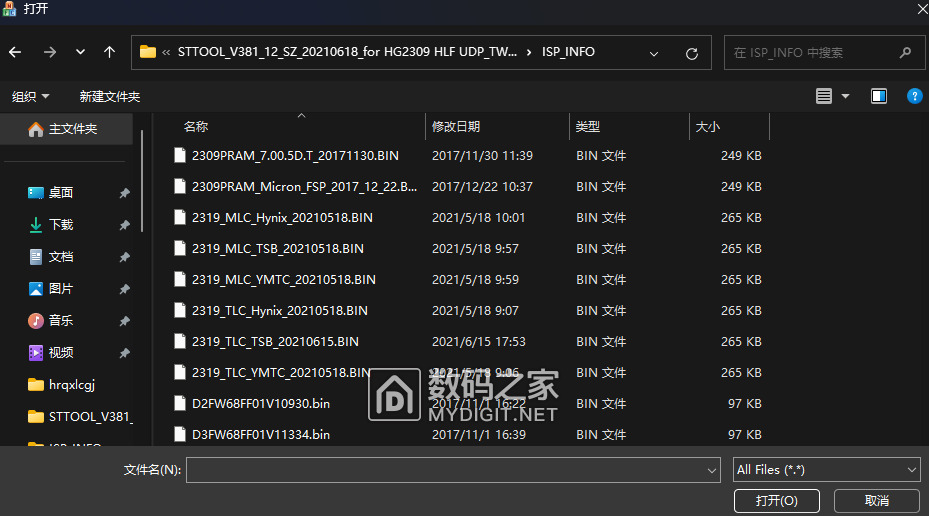Select 主文件夹 in the navigation pane

point(66,129)
